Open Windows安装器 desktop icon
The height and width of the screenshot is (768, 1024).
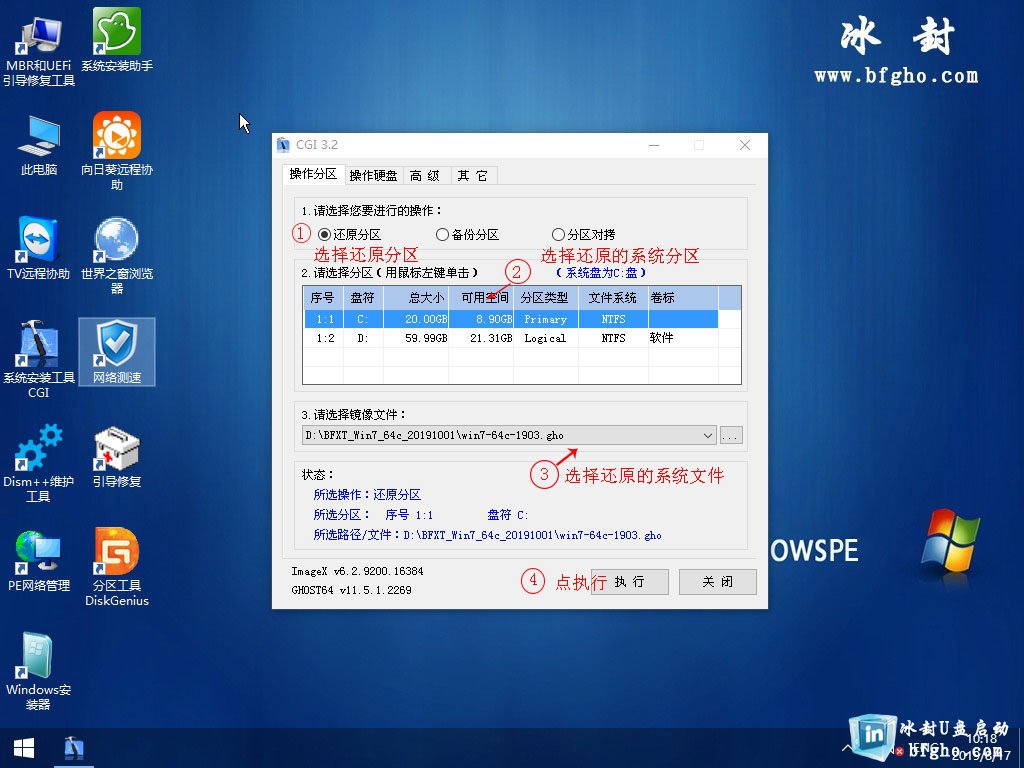[39, 671]
